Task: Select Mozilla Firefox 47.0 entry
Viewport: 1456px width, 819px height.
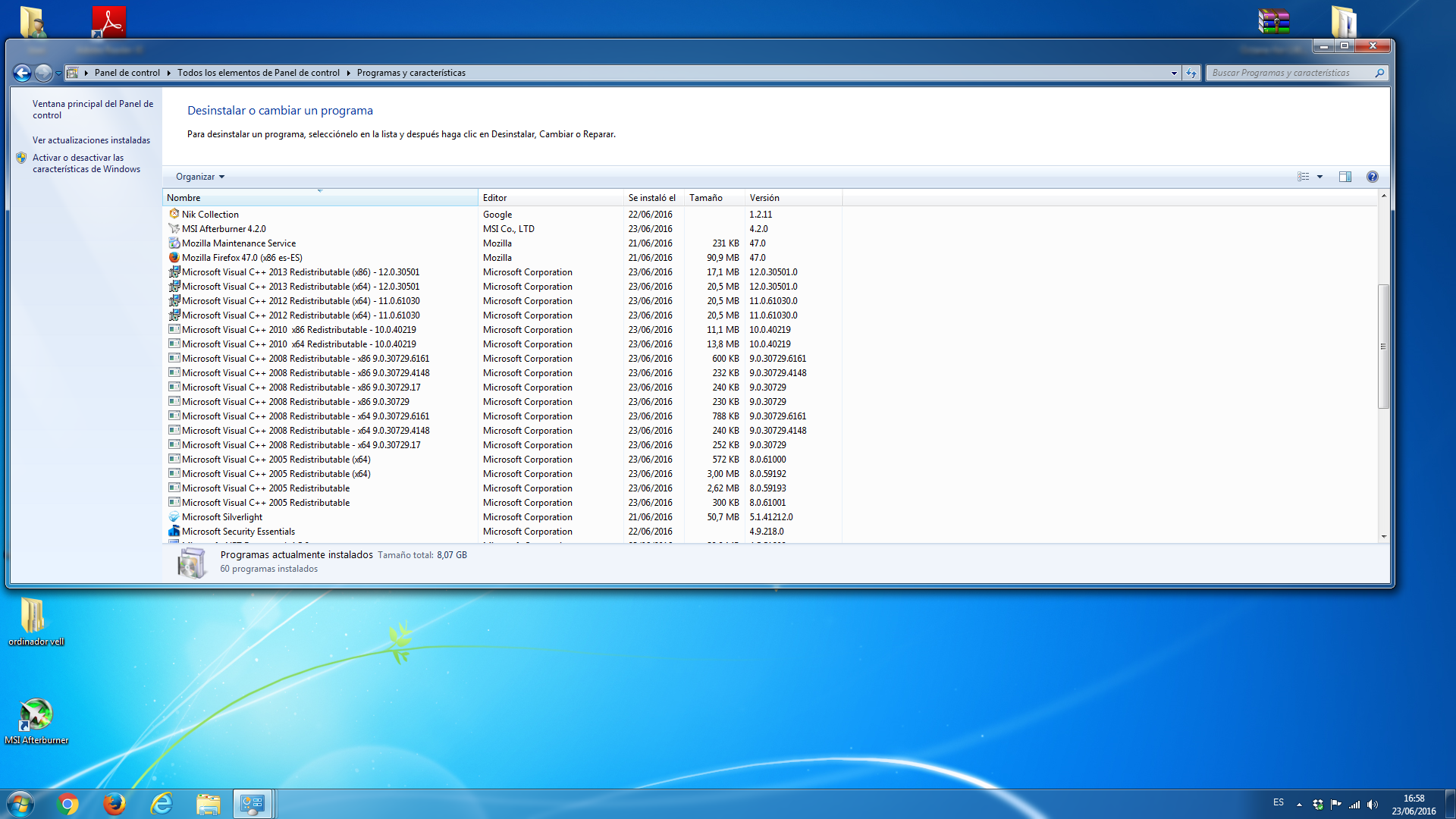Action: click(242, 258)
